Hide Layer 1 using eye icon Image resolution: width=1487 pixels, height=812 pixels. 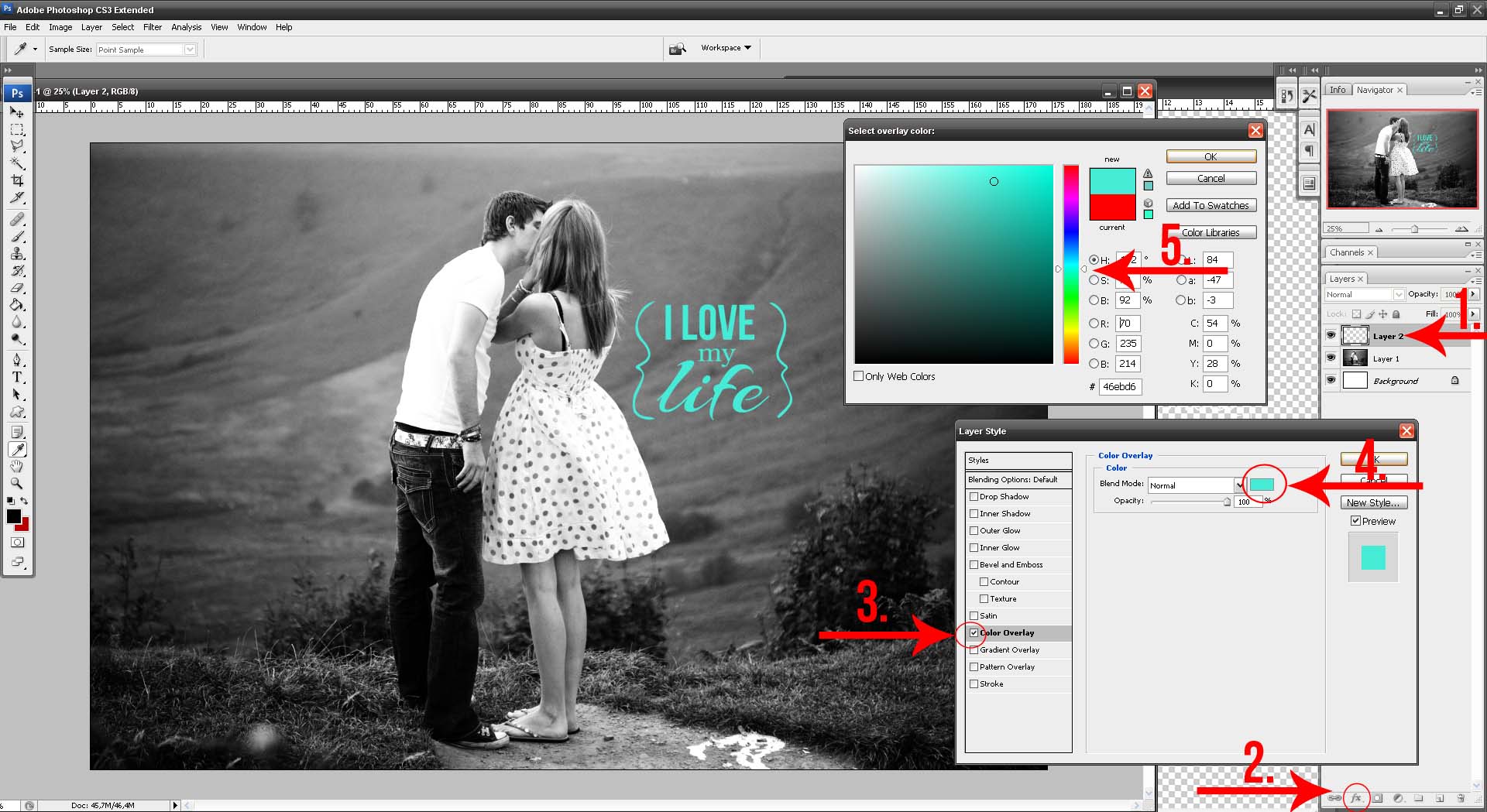(1331, 358)
